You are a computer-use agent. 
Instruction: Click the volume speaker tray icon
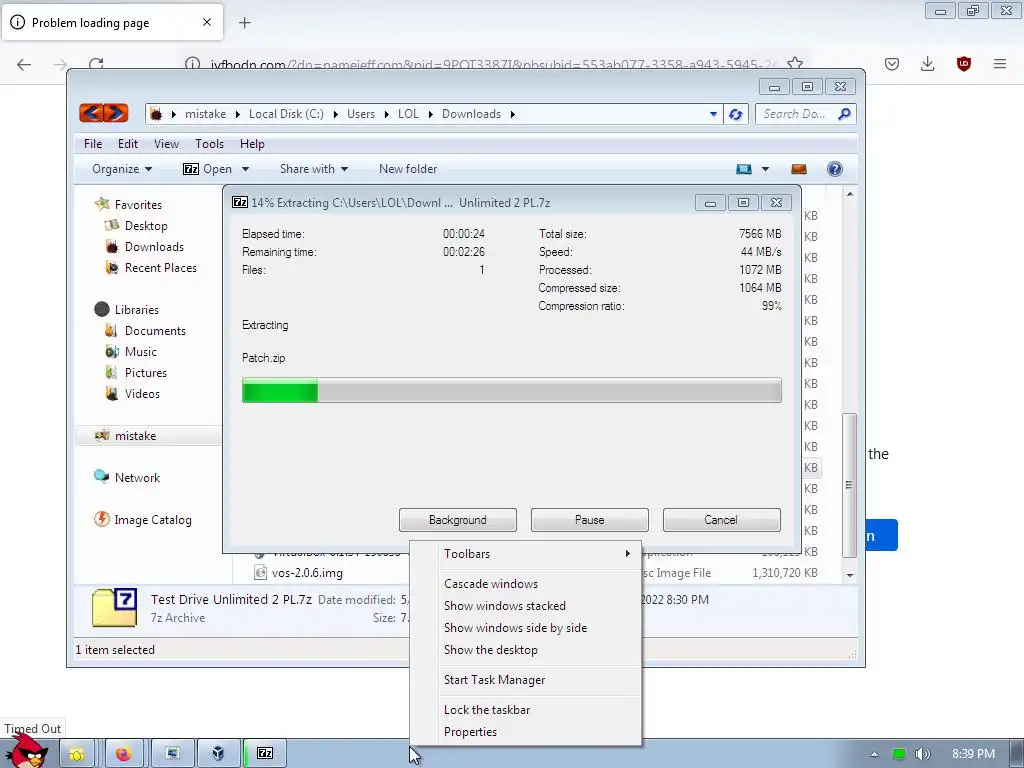pos(922,754)
